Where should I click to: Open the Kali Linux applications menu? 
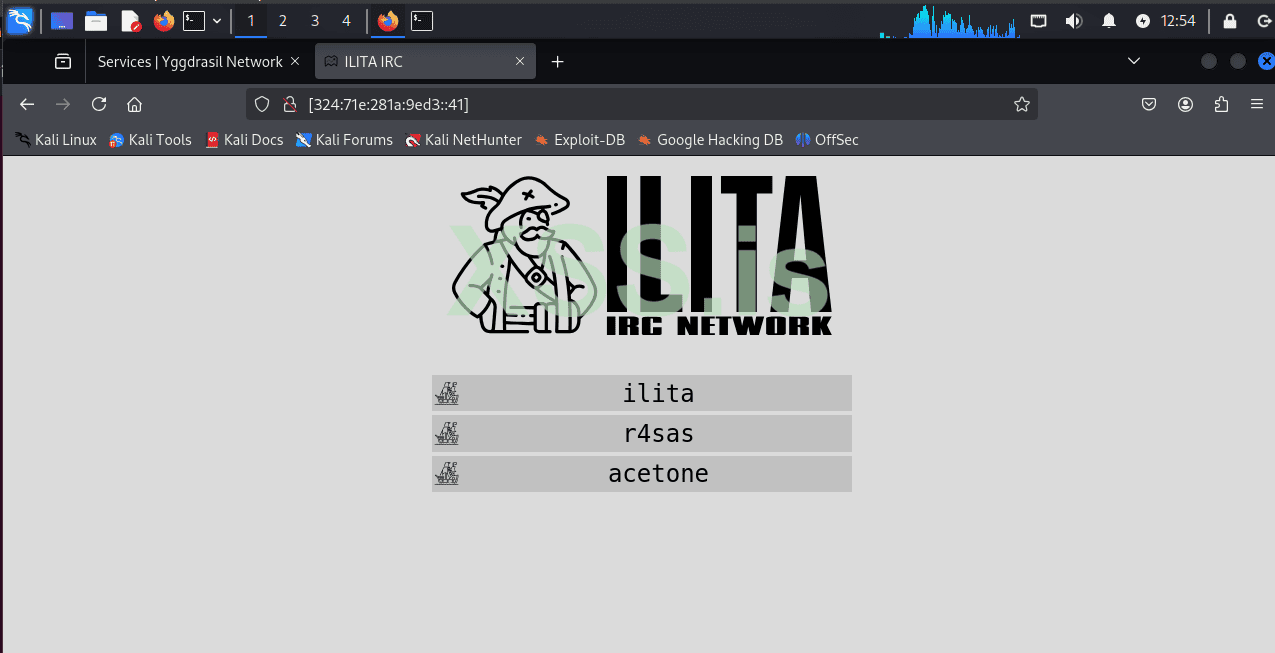click(19, 20)
